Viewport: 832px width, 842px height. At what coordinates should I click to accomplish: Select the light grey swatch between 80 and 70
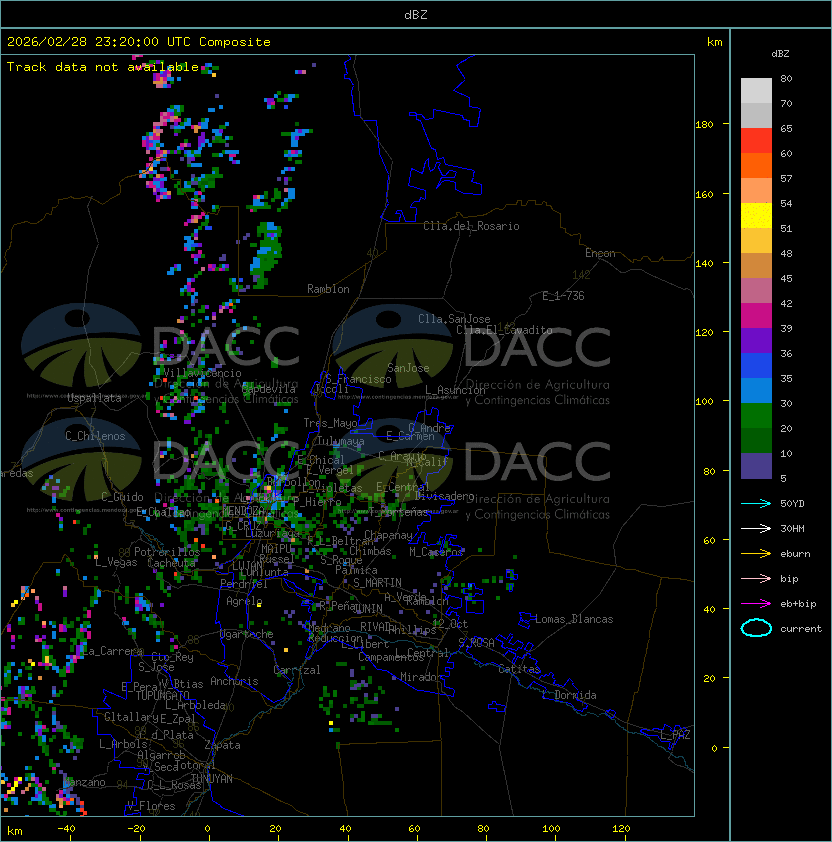[756, 91]
